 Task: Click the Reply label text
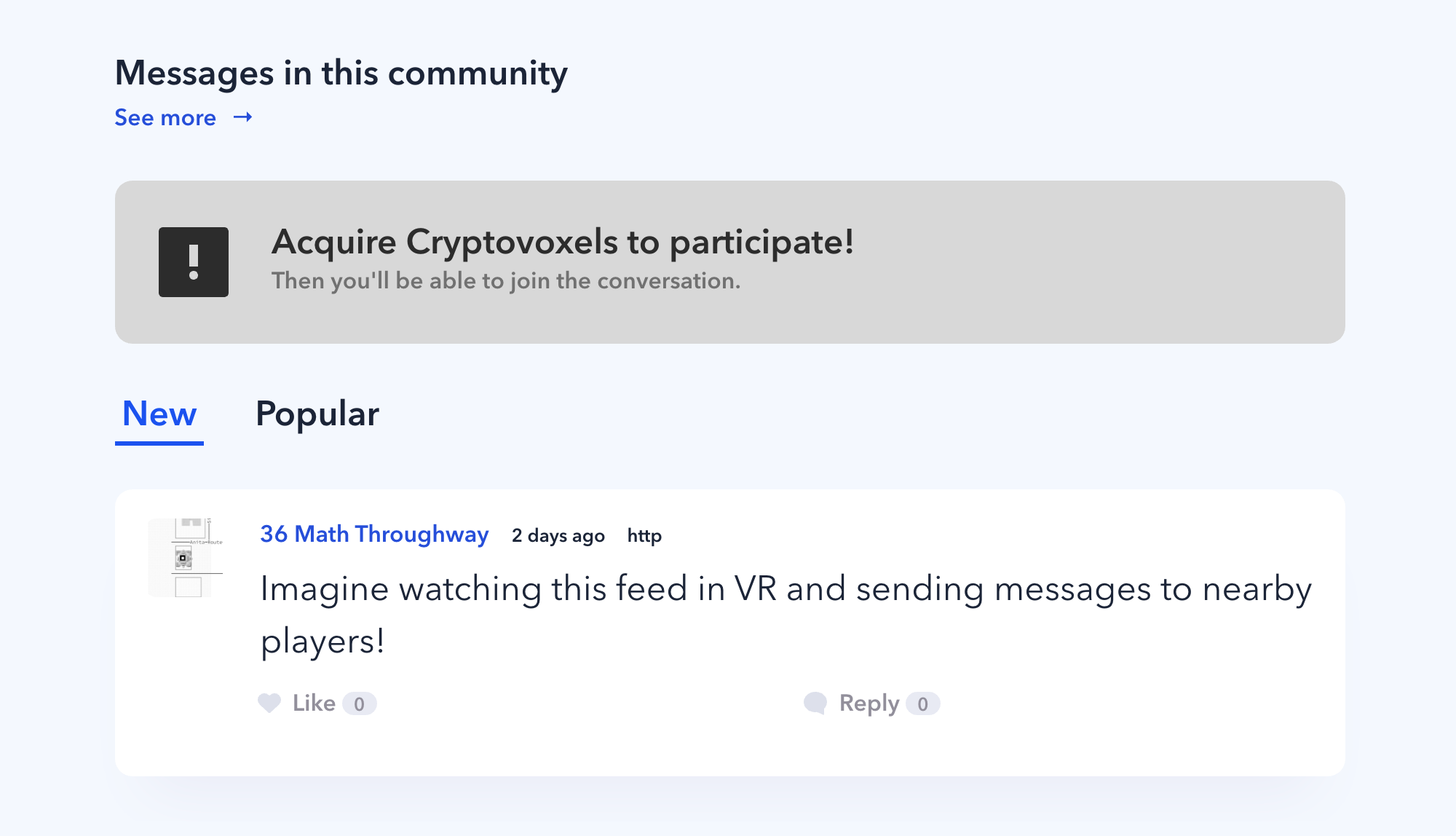click(869, 703)
